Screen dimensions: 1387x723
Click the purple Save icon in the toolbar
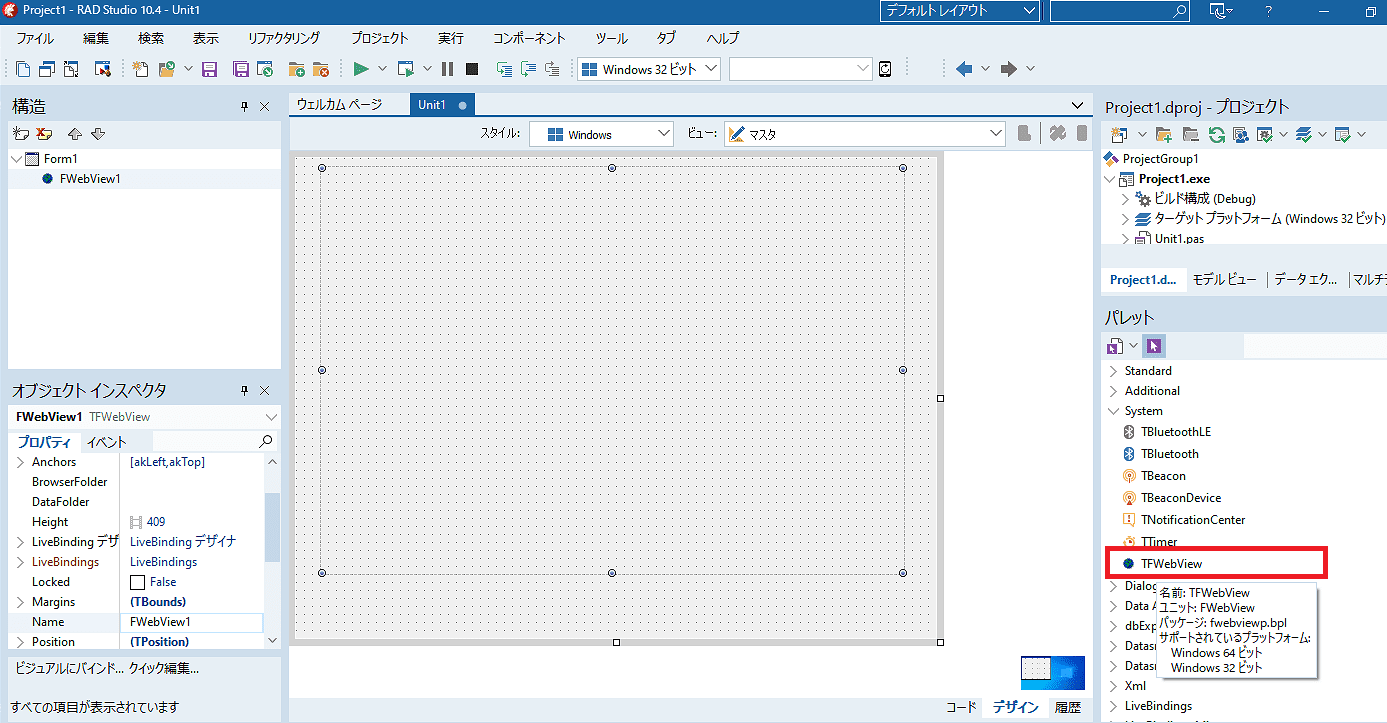tap(210, 69)
